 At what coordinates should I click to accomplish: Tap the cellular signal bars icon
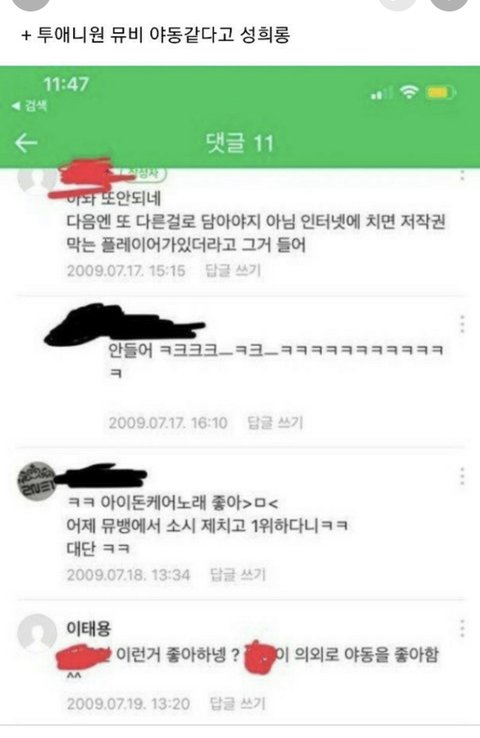click(x=381, y=93)
